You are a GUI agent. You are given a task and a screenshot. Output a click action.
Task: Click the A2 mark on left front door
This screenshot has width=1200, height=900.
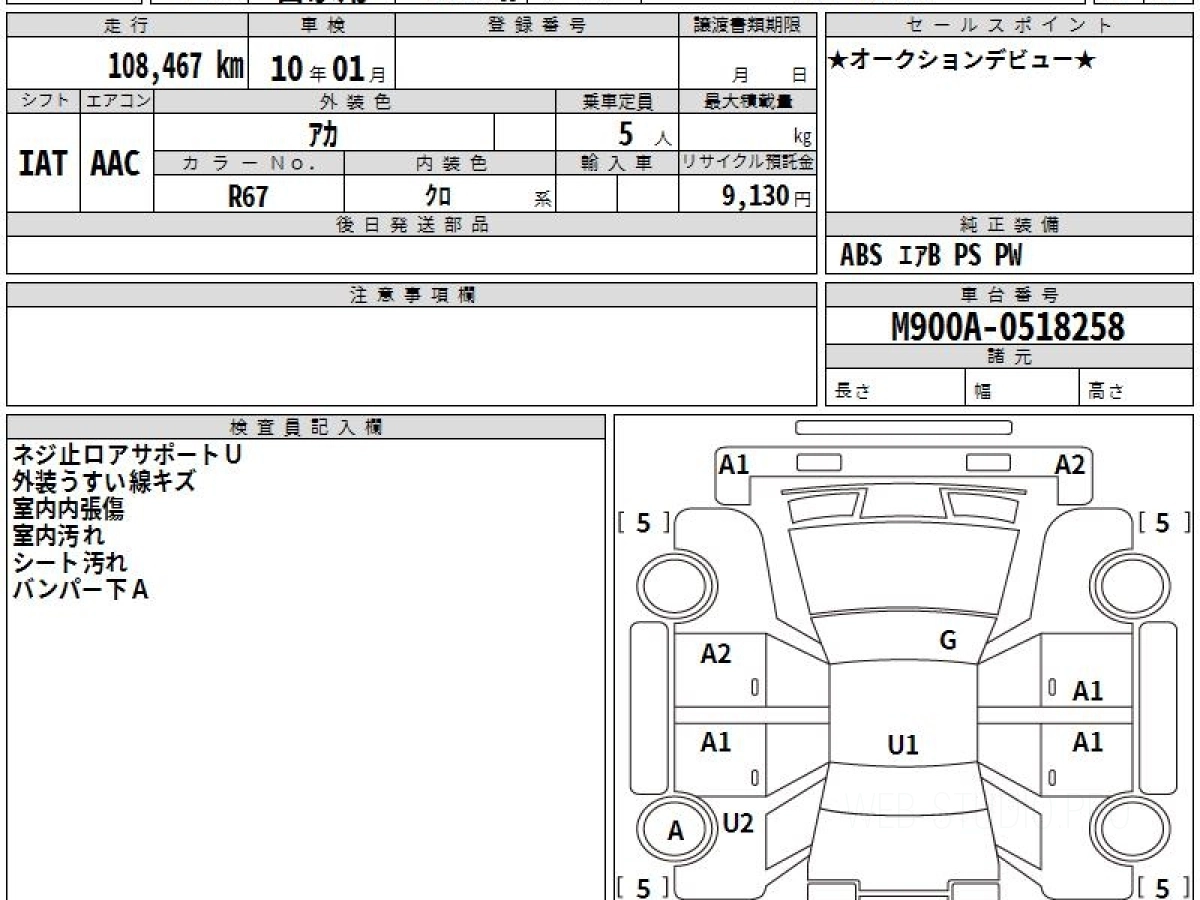(716, 654)
